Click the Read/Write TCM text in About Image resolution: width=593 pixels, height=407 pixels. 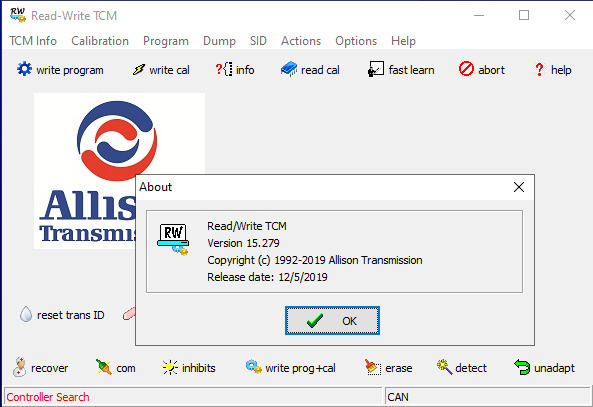coord(247,226)
